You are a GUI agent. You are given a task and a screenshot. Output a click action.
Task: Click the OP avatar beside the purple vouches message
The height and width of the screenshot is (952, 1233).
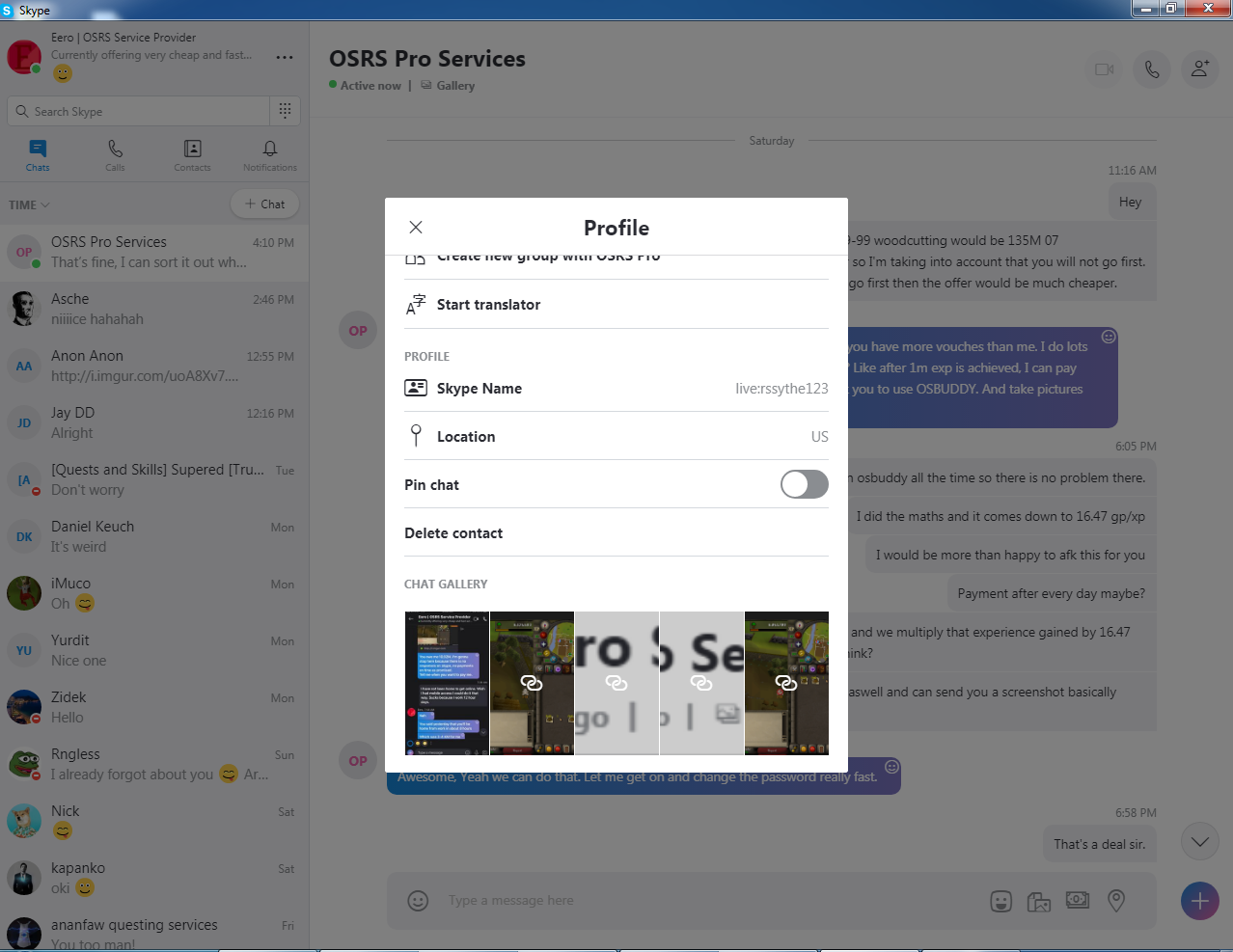358,331
